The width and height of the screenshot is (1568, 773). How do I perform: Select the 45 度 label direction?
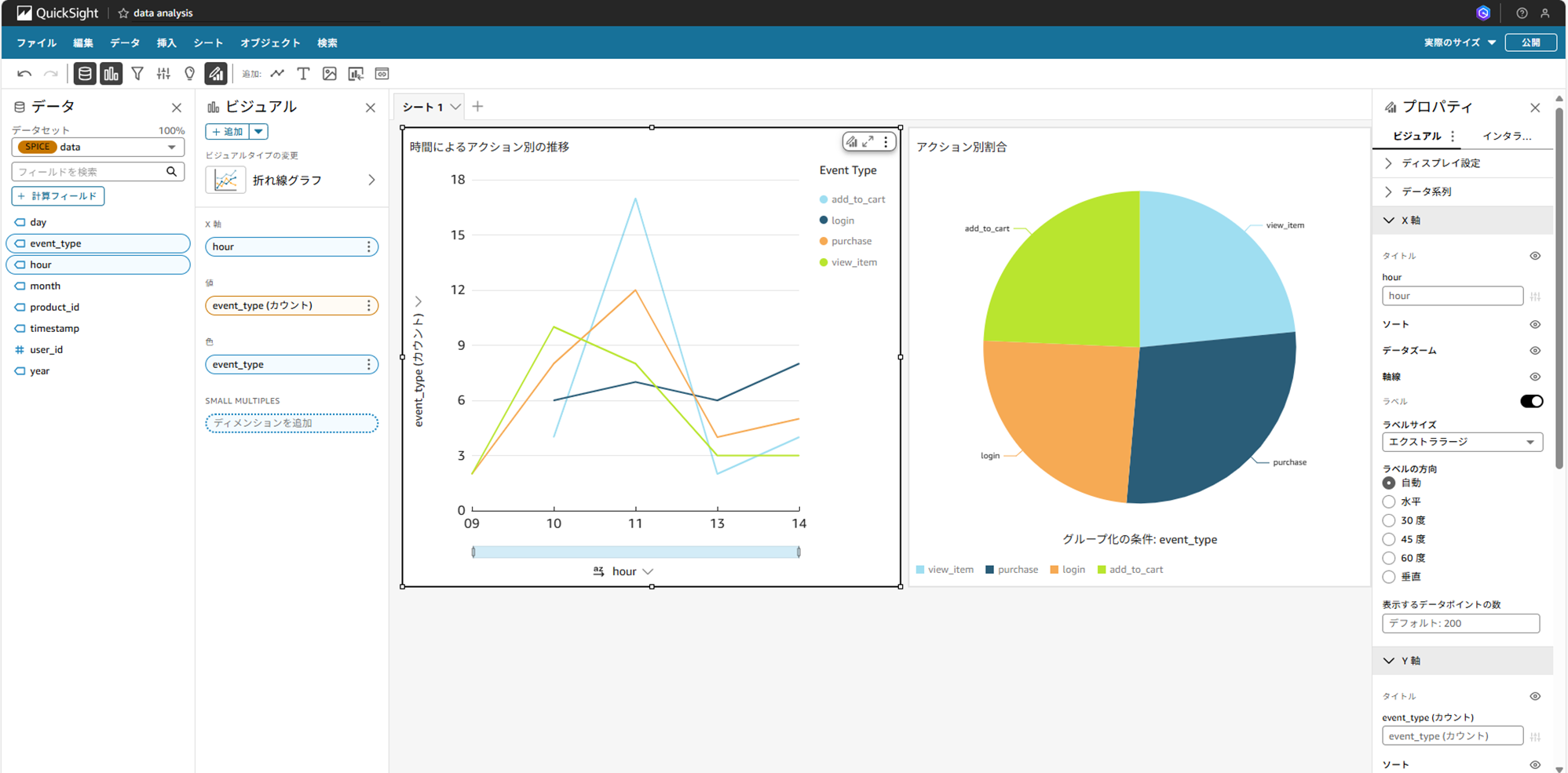(x=1389, y=539)
